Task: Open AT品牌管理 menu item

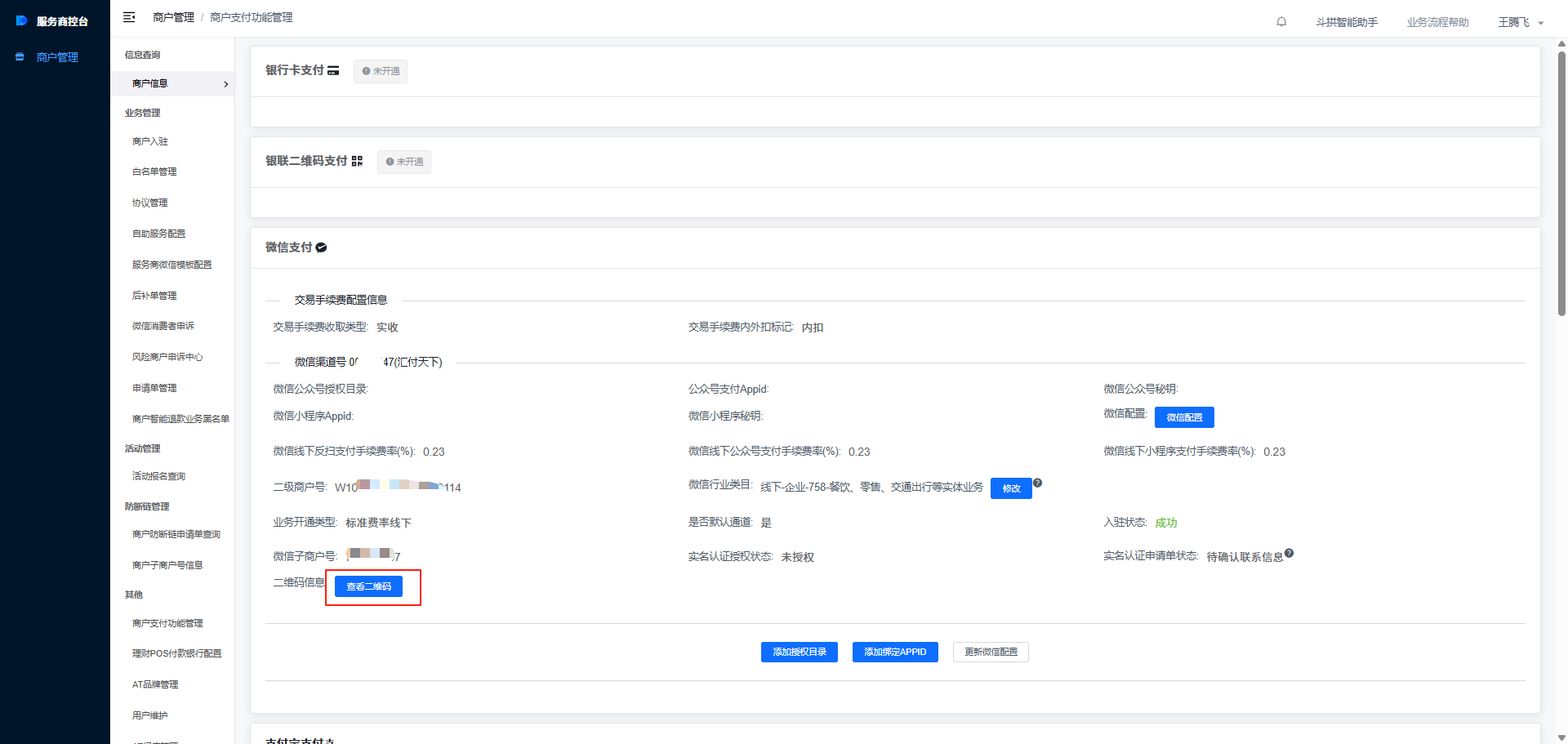Action: point(155,684)
